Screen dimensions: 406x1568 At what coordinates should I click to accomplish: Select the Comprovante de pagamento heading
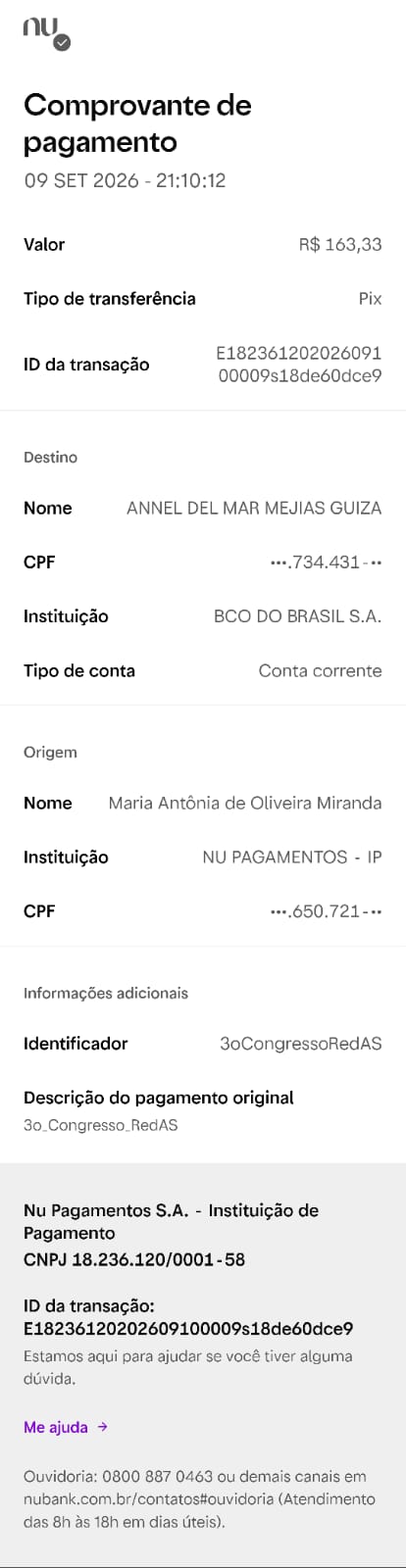(x=137, y=123)
